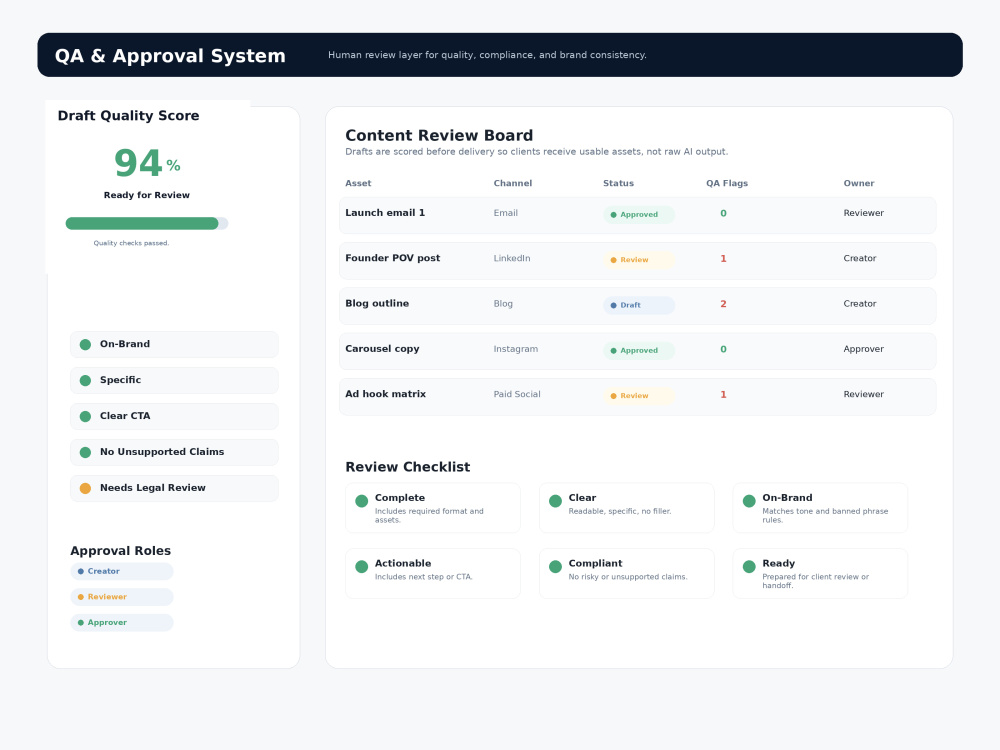Click the green dot on the Complete checklist card

(362, 501)
